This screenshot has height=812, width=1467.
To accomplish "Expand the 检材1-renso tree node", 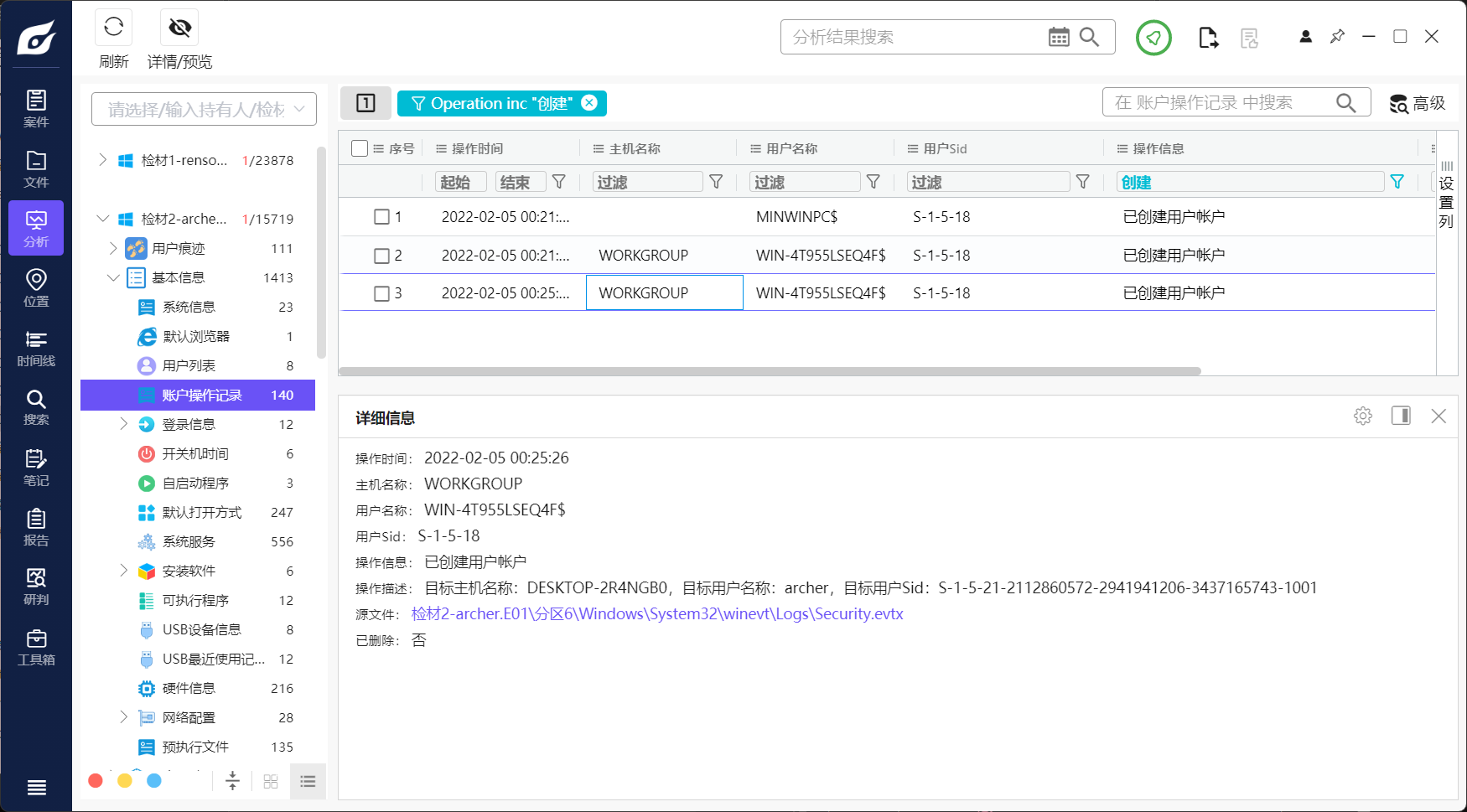I will click(101, 159).
